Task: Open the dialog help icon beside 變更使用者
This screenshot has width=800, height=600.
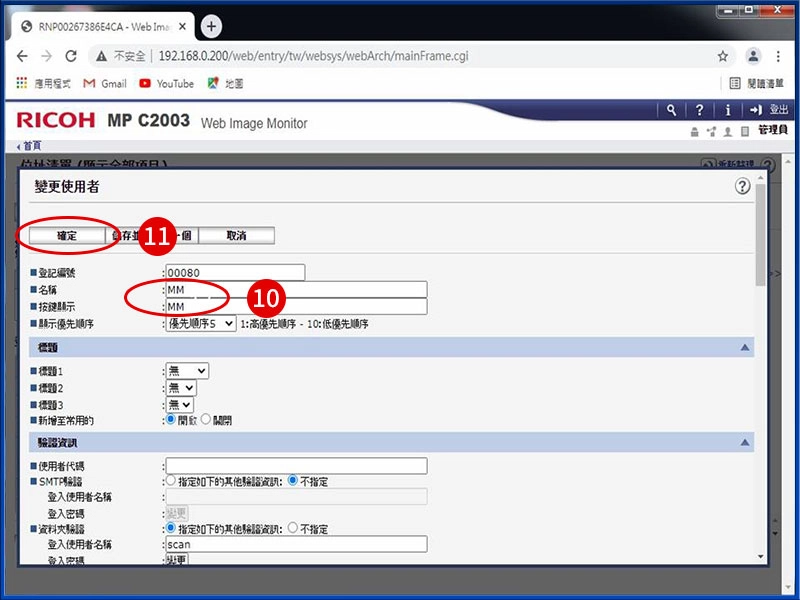Action: pos(742,186)
